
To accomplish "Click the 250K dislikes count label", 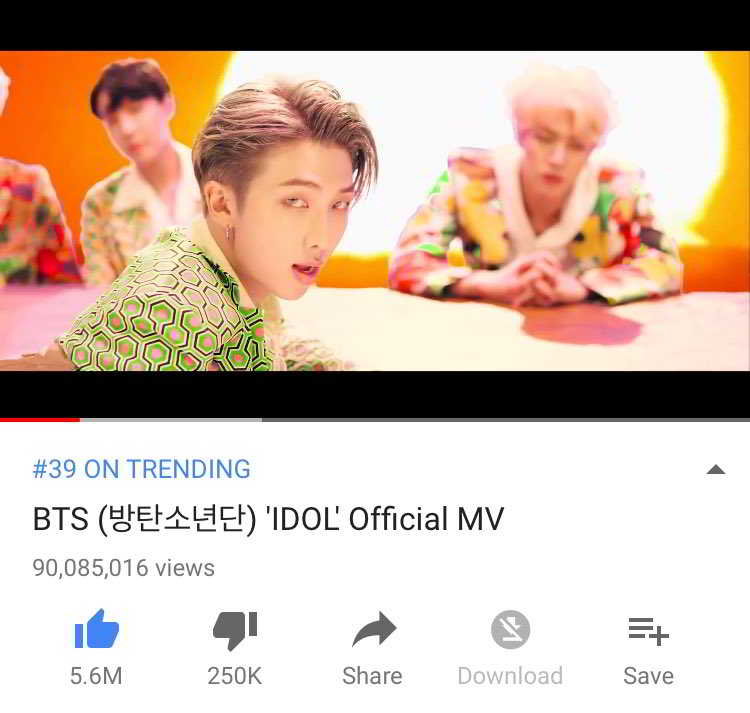I will (235, 676).
